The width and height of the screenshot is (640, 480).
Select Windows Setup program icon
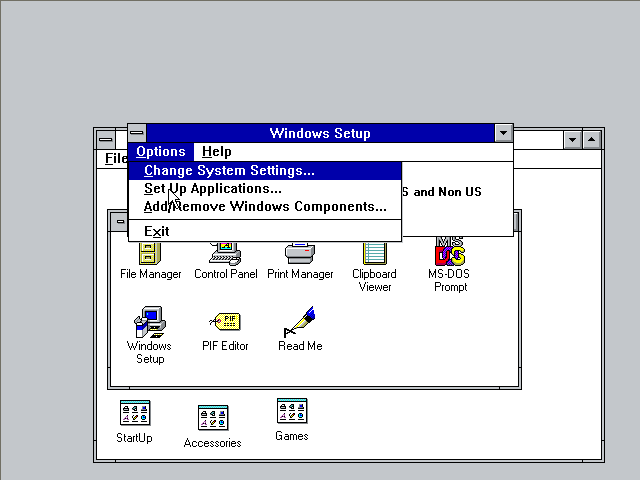tap(150, 335)
